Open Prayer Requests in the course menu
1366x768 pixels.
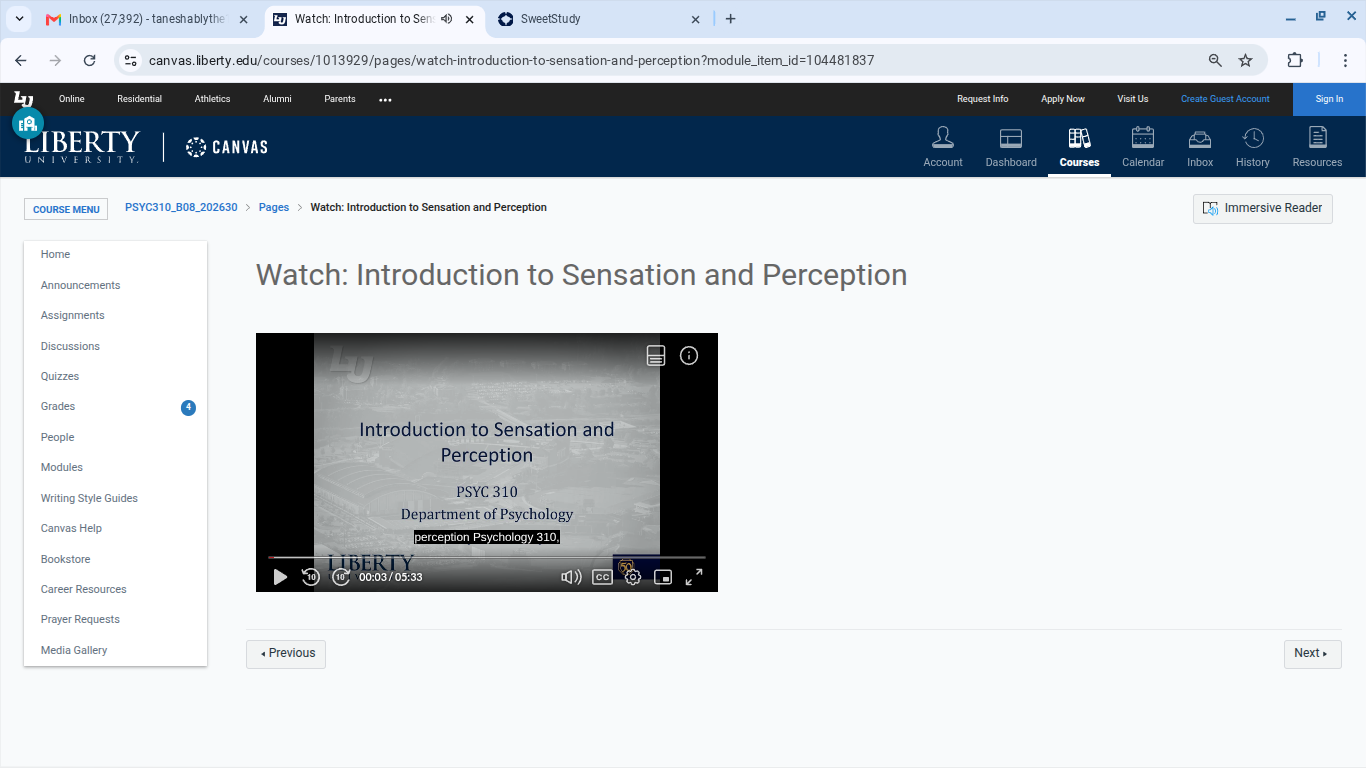tap(80, 619)
